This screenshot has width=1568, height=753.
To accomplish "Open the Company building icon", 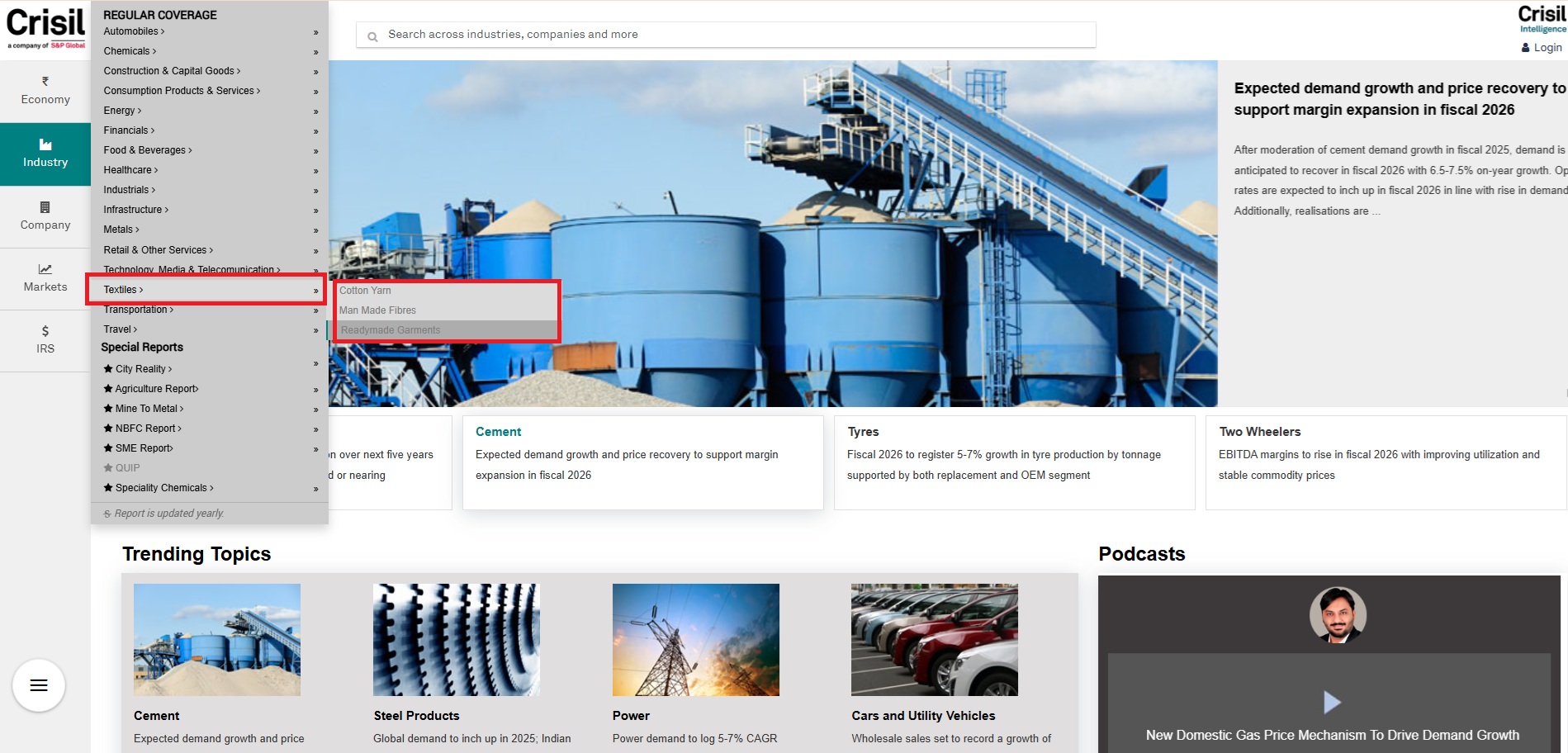I will [45, 207].
